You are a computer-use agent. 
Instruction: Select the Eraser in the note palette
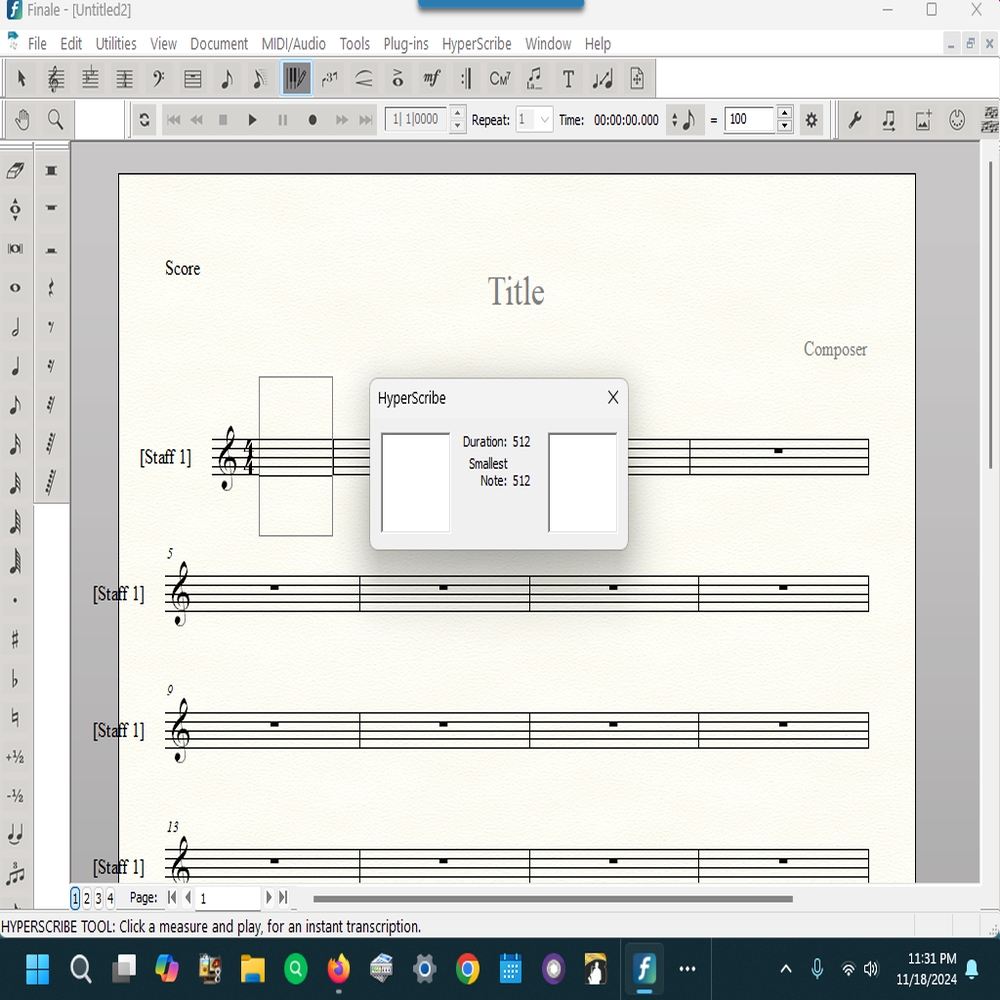(15, 171)
